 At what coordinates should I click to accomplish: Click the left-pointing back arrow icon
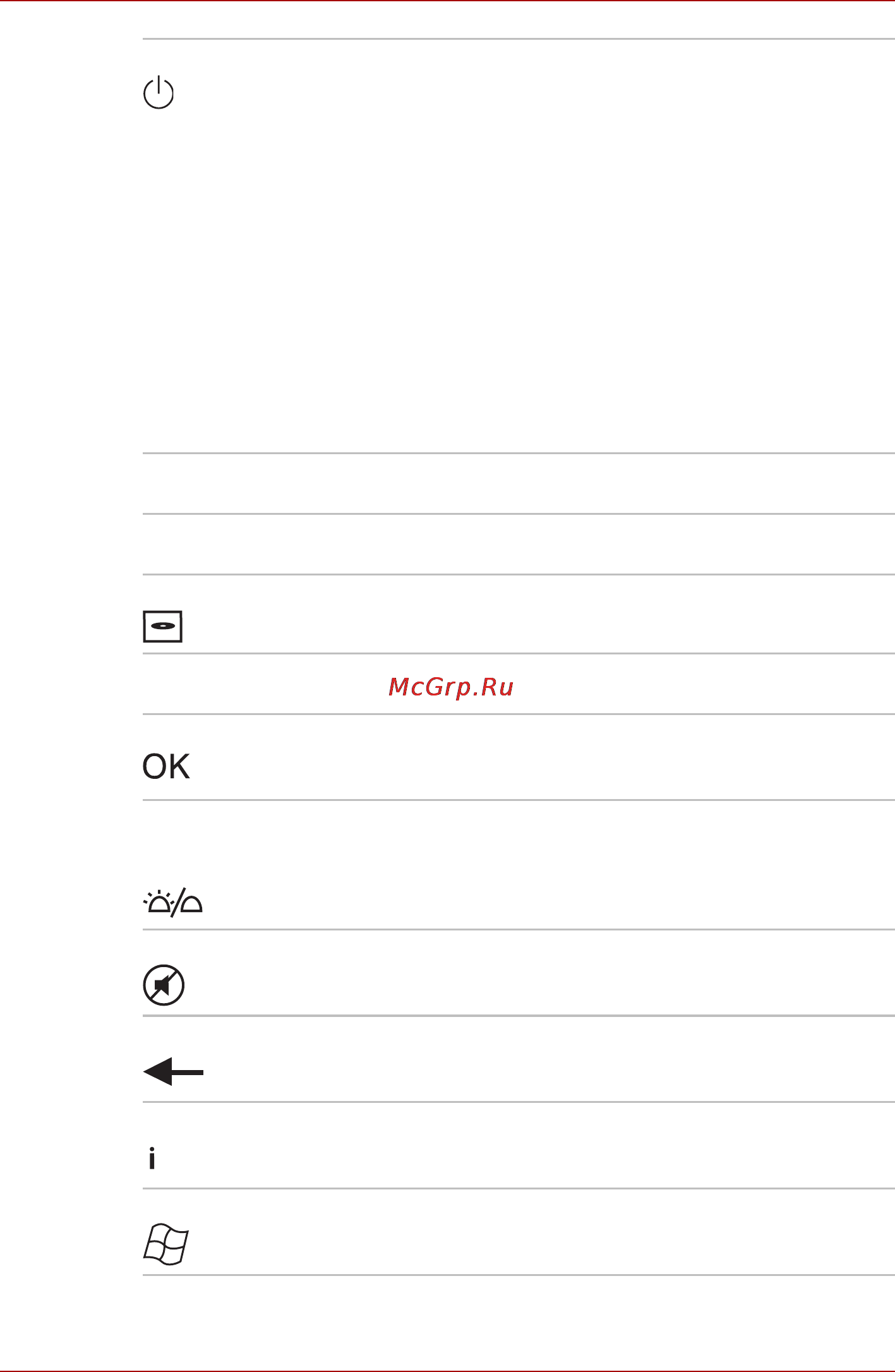point(173,1072)
